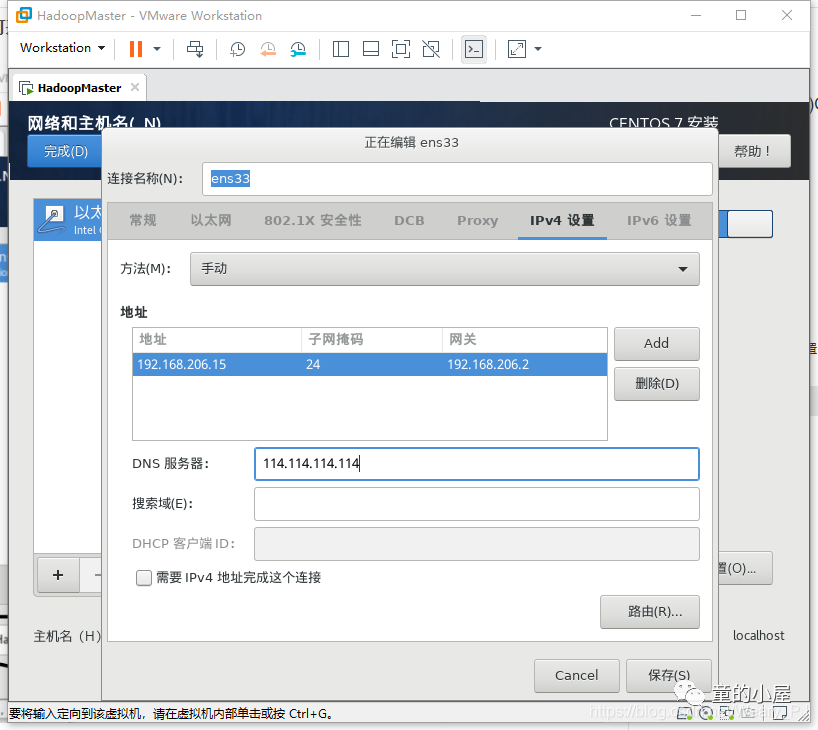Image resolution: width=818 pixels, height=730 pixels.
Task: Open the 802.1X 安全性 tab
Action: pos(312,220)
